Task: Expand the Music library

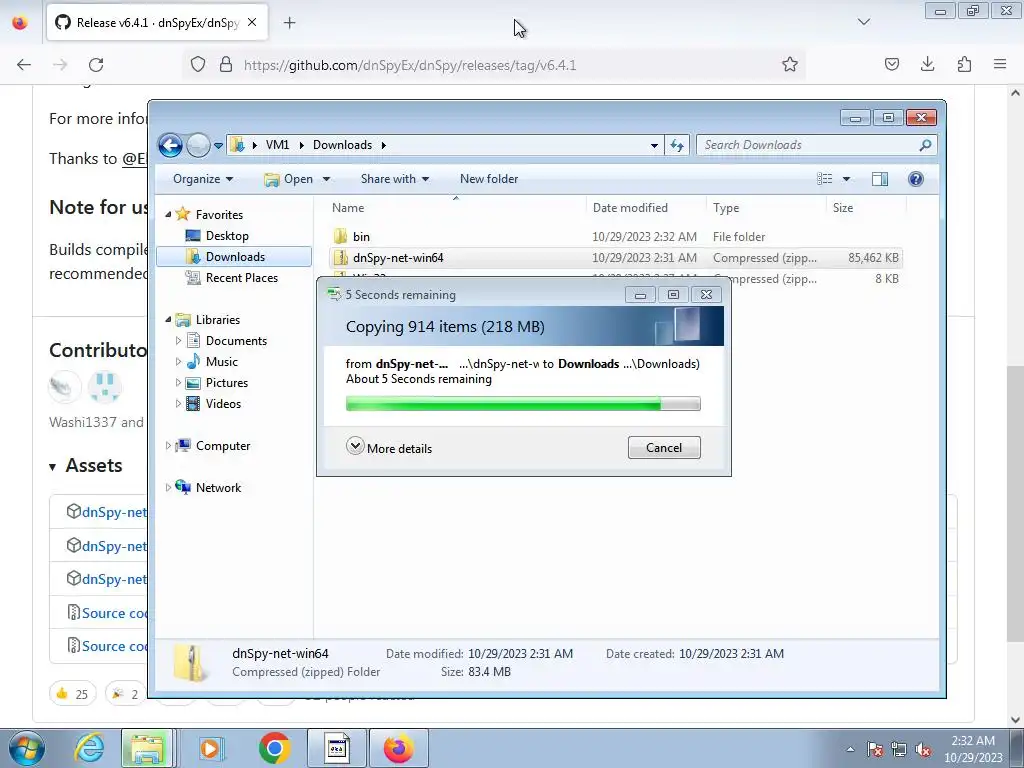Action: coord(178,361)
